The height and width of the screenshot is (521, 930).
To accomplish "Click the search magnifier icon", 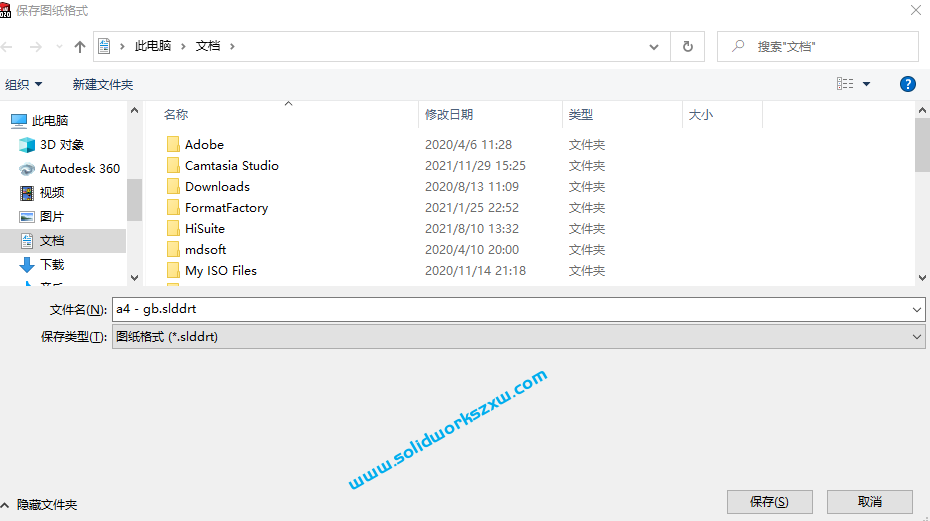I will point(738,46).
